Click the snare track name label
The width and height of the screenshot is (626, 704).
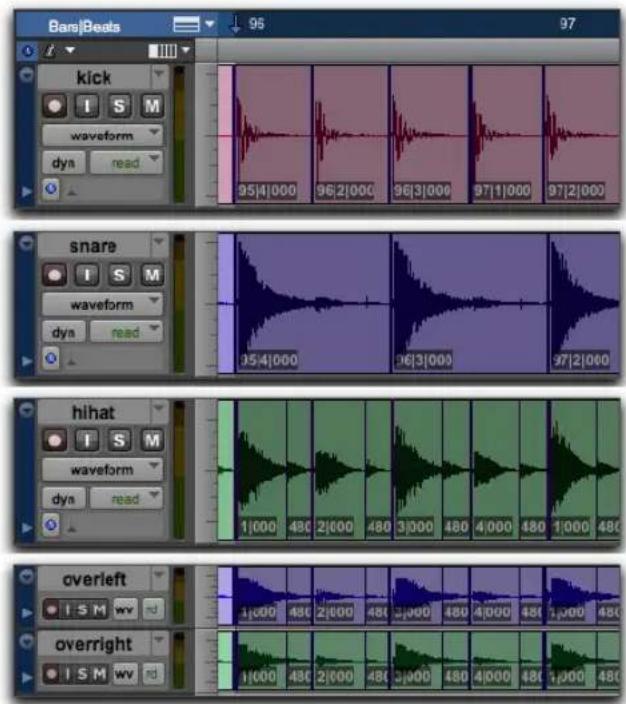pos(93,245)
